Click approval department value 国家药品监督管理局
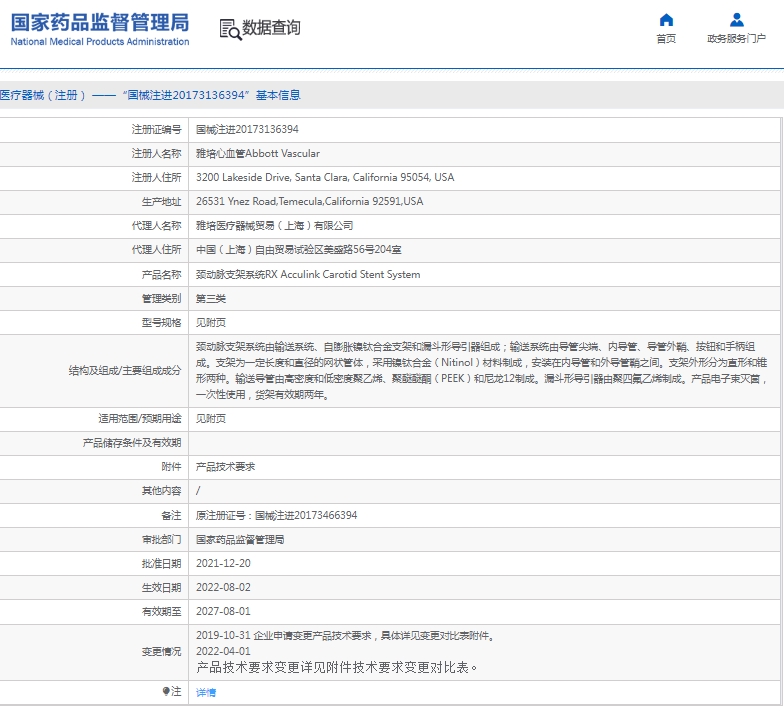The image size is (784, 712). pos(240,540)
